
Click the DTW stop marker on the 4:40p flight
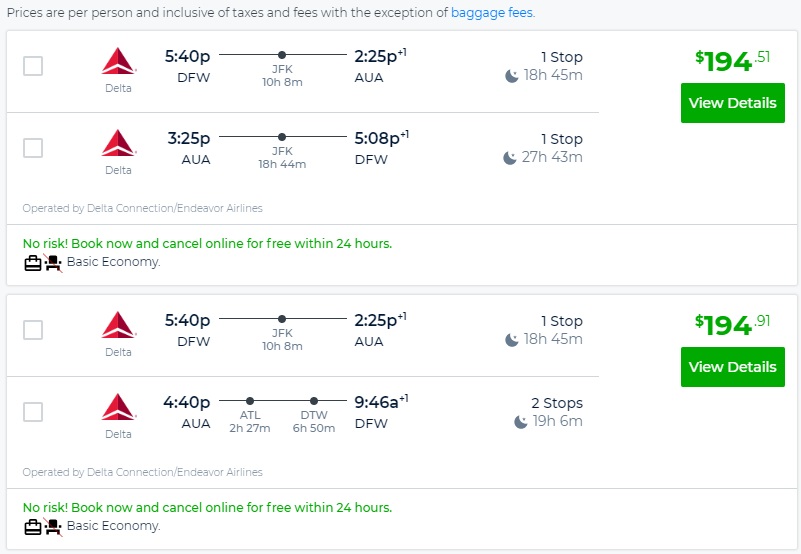pyautogui.click(x=314, y=400)
